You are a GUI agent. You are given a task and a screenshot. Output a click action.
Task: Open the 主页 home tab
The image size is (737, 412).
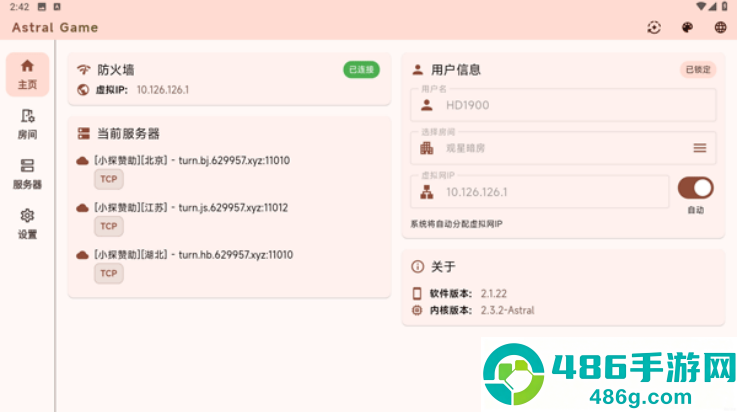27,74
